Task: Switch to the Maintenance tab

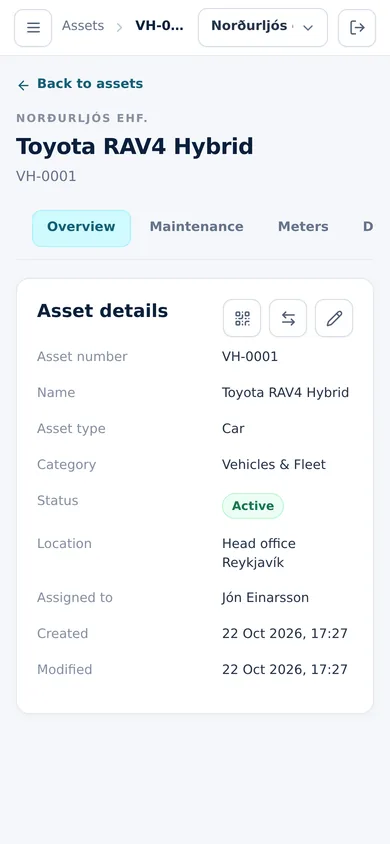Action: point(196,227)
